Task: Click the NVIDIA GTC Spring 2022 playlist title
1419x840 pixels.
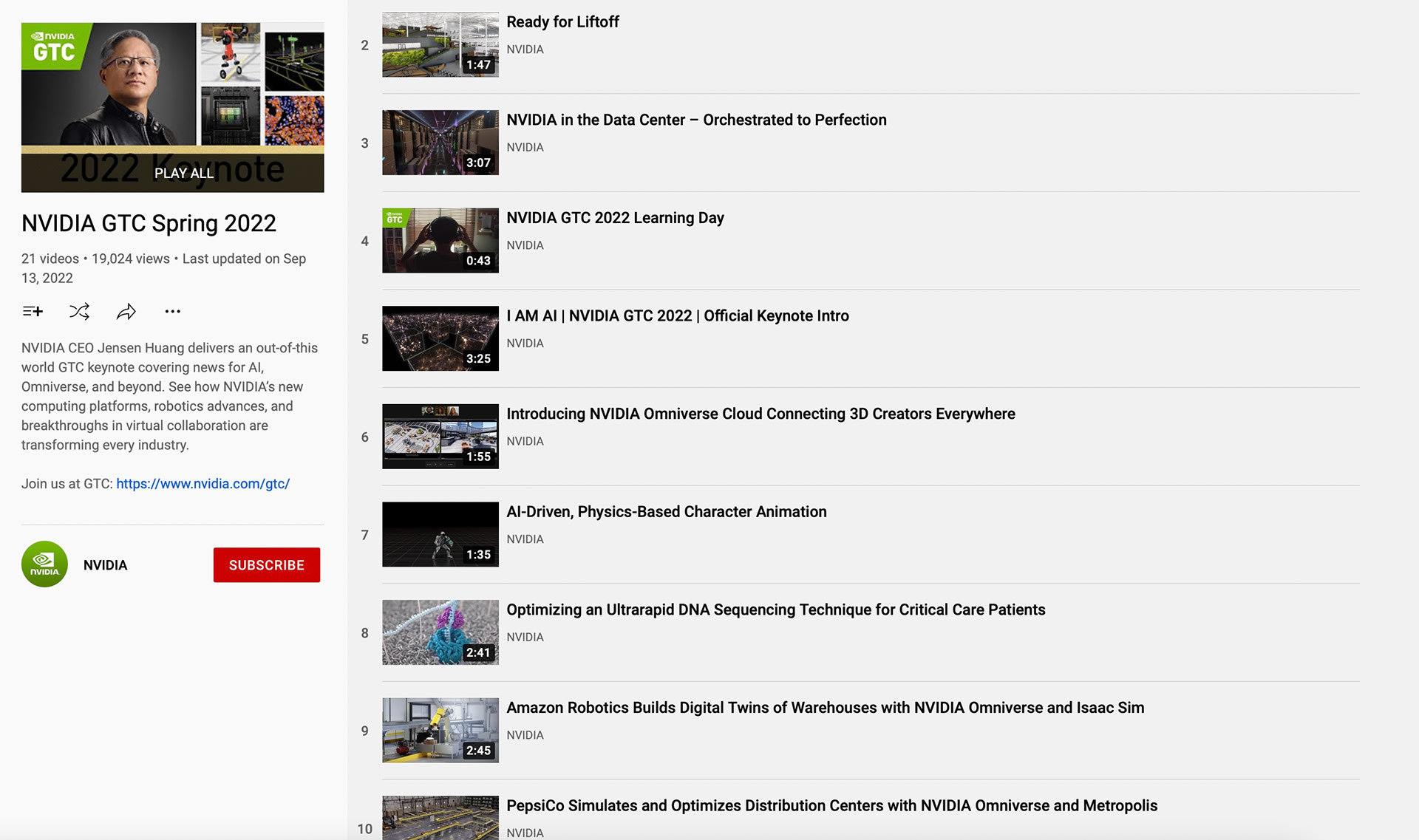Action: [x=149, y=223]
